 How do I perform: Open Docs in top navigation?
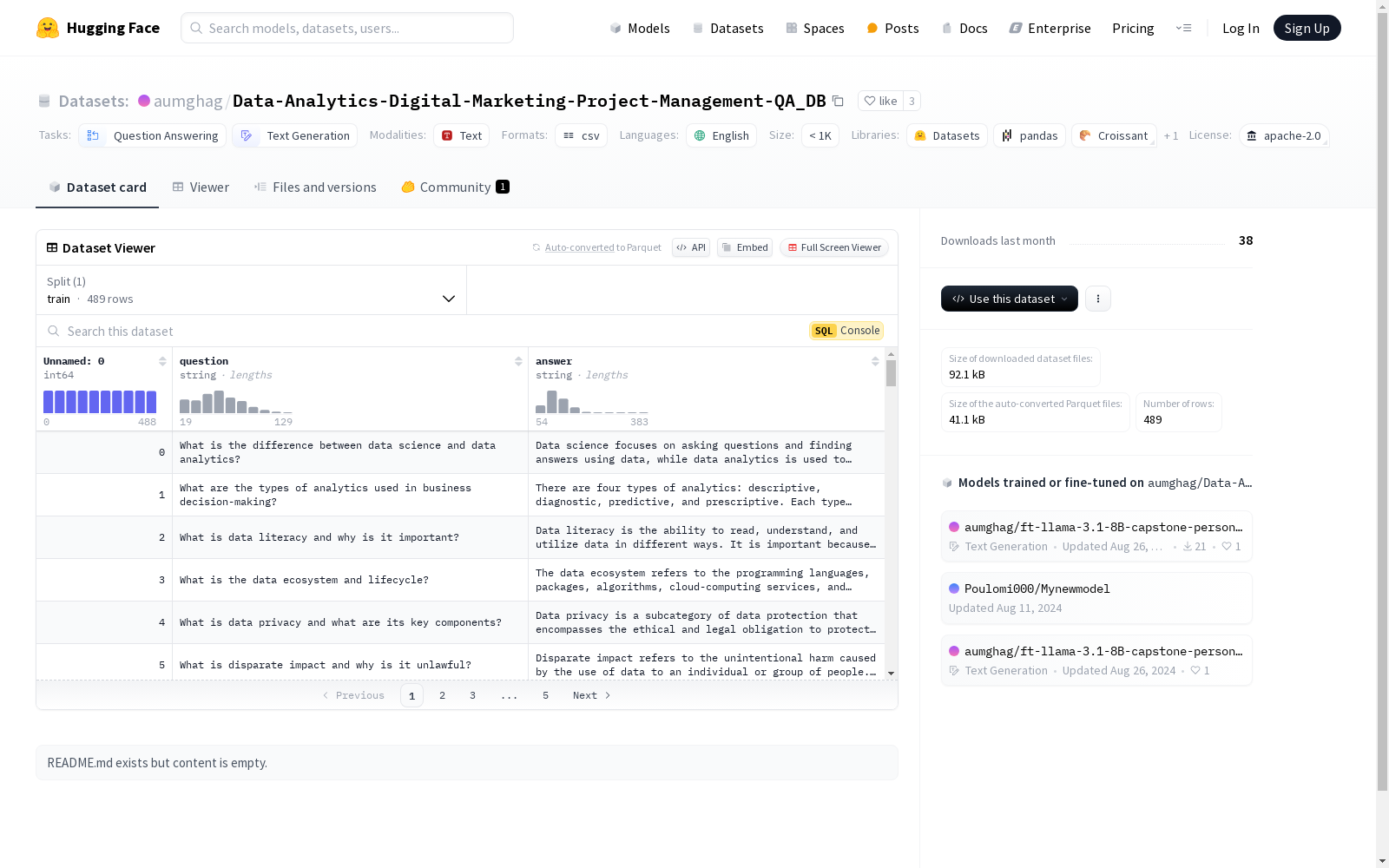point(964,28)
